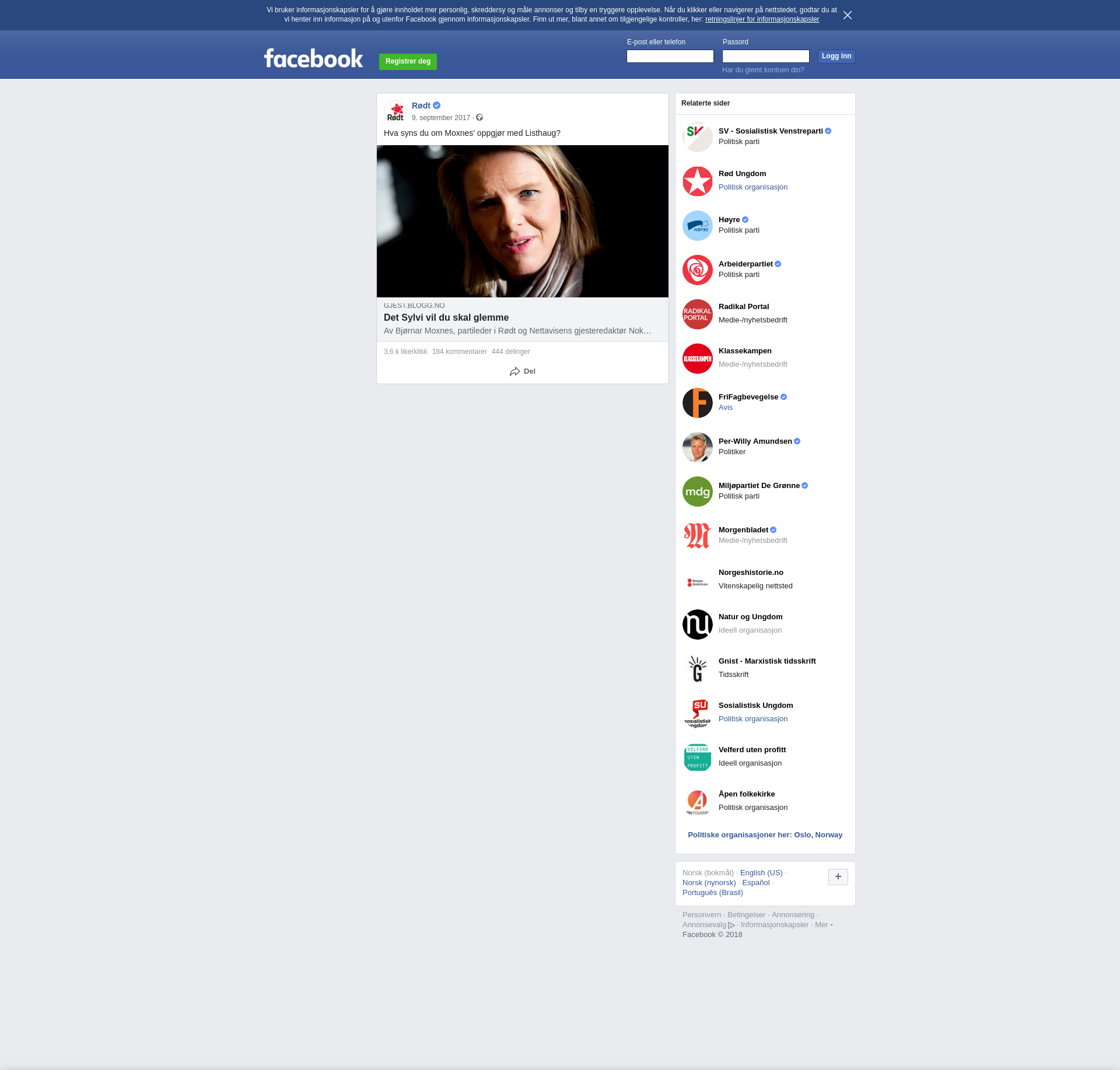1120x1070 pixels.
Task: Open the Høyre page icon
Action: pos(697,226)
